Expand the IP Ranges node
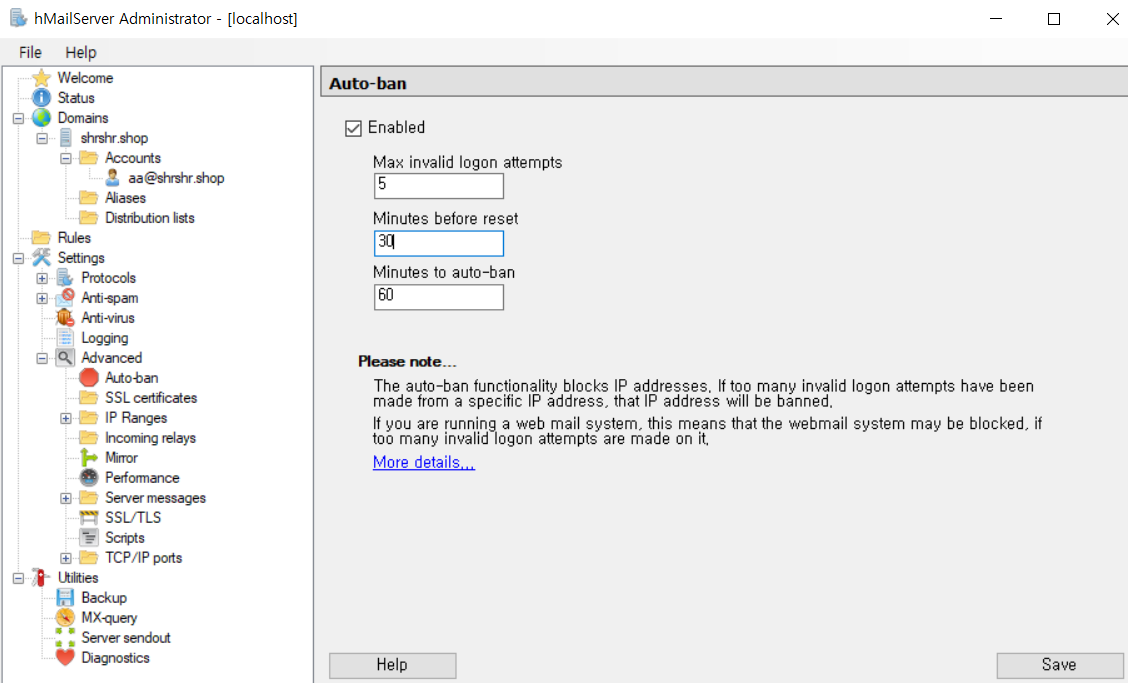The height and width of the screenshot is (683, 1128). 65,418
